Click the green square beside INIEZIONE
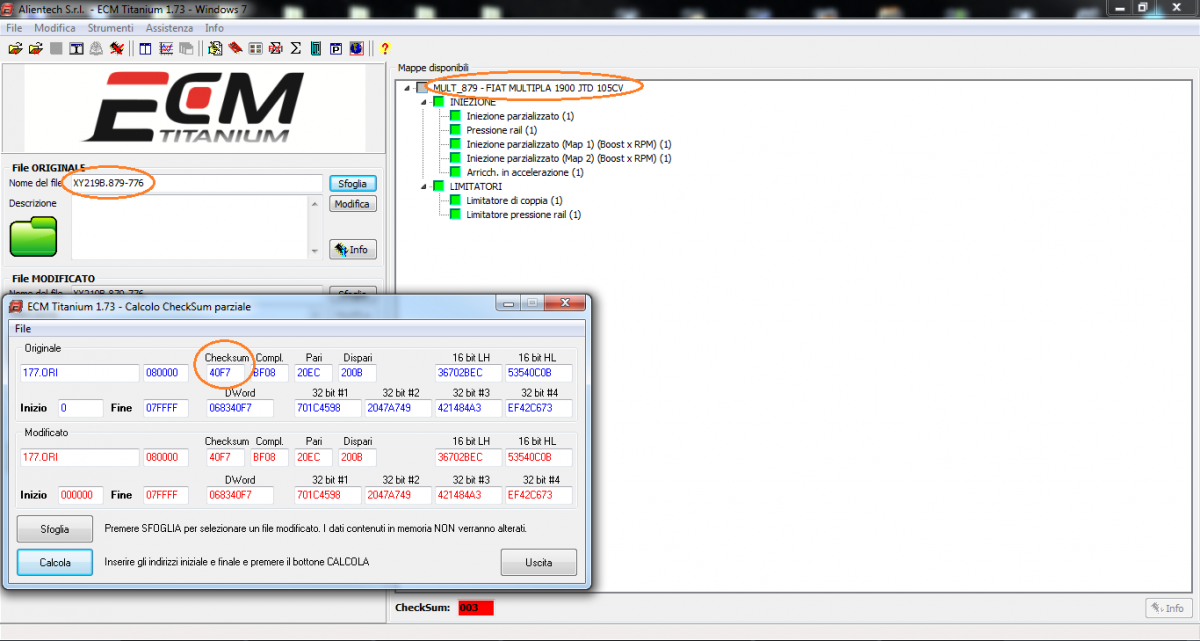Viewport: 1200px width, 641px height. point(438,102)
